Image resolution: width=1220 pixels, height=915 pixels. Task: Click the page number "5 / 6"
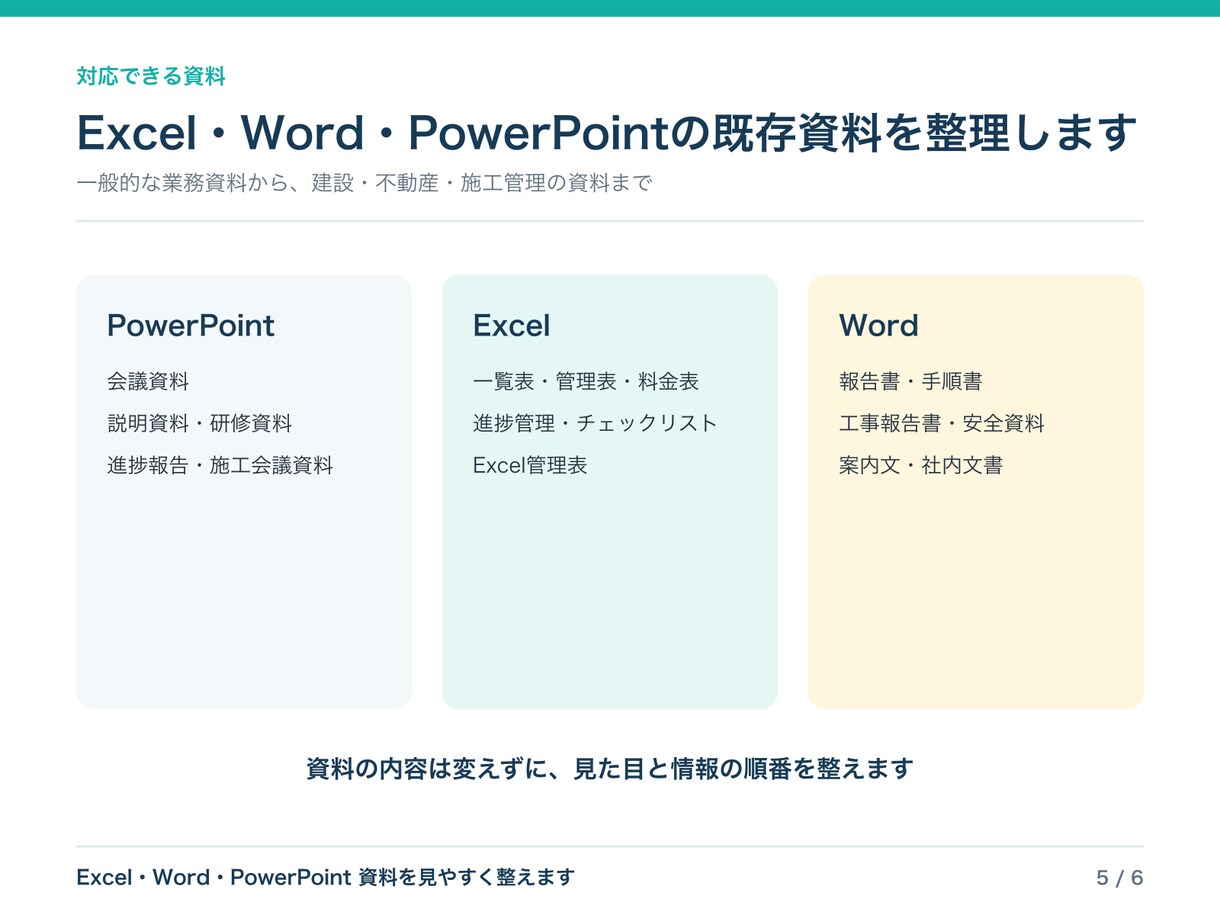point(1120,878)
